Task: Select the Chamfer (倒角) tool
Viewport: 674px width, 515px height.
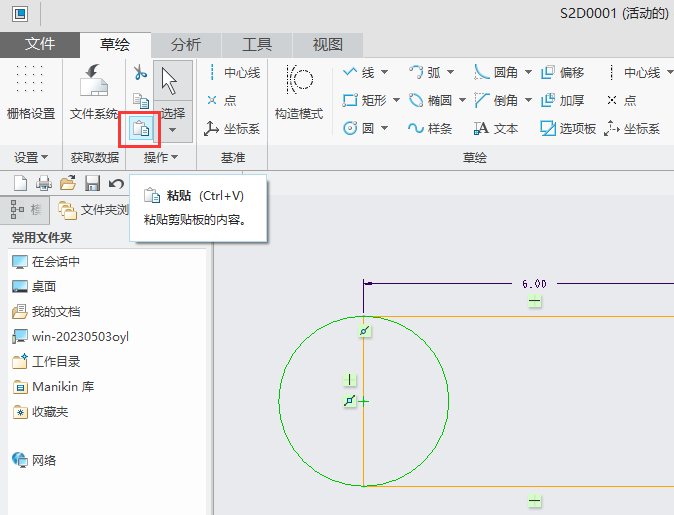Action: (x=496, y=101)
